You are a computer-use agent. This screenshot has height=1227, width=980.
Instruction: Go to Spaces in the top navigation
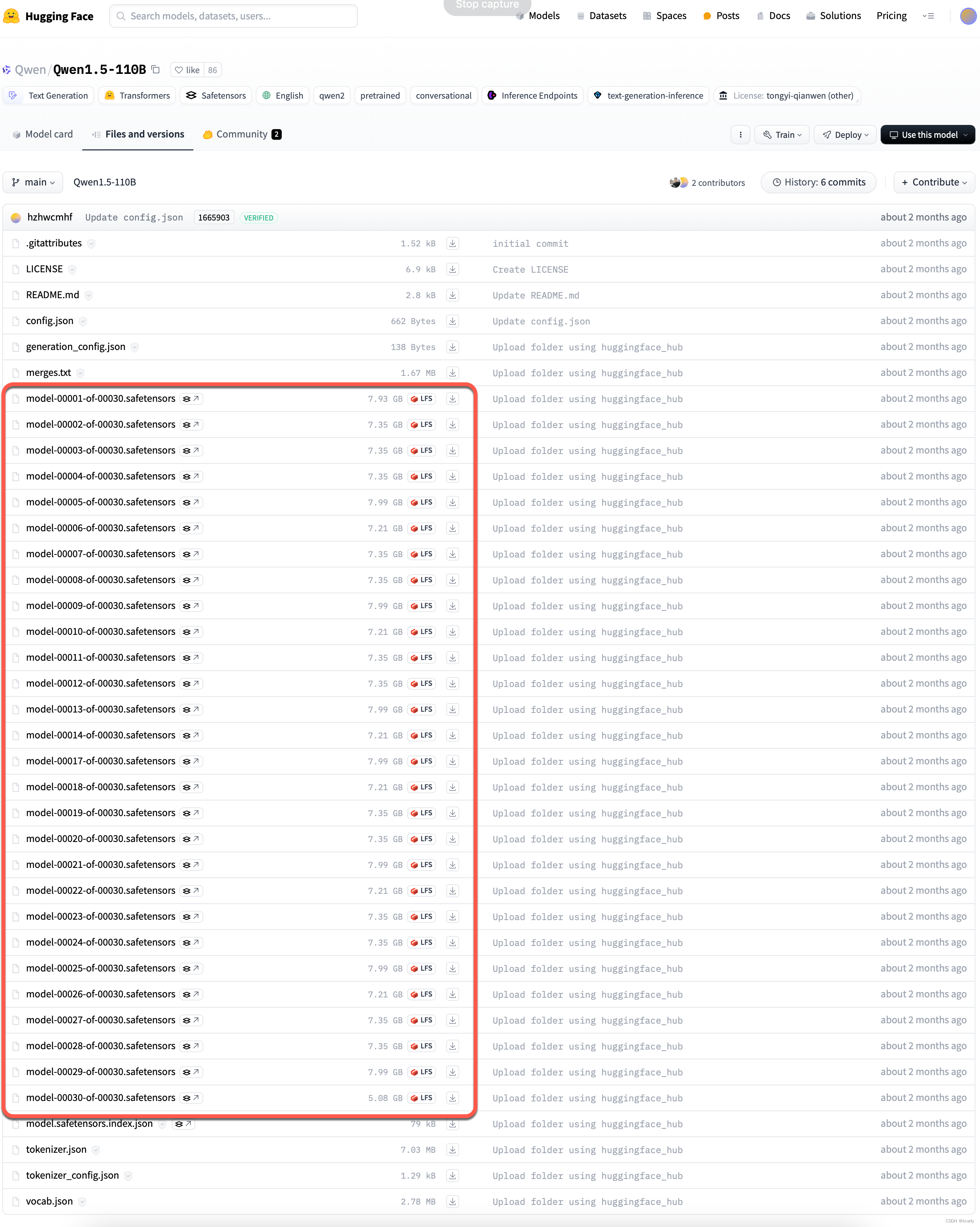click(x=665, y=16)
